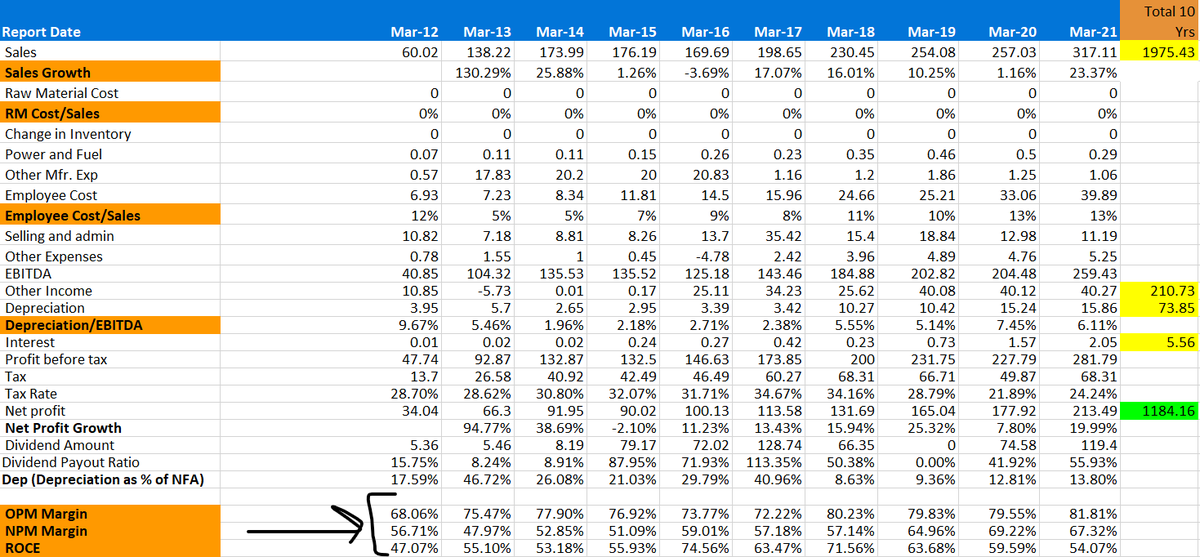Select Mar-13 sales growth 130.29%

(484, 72)
